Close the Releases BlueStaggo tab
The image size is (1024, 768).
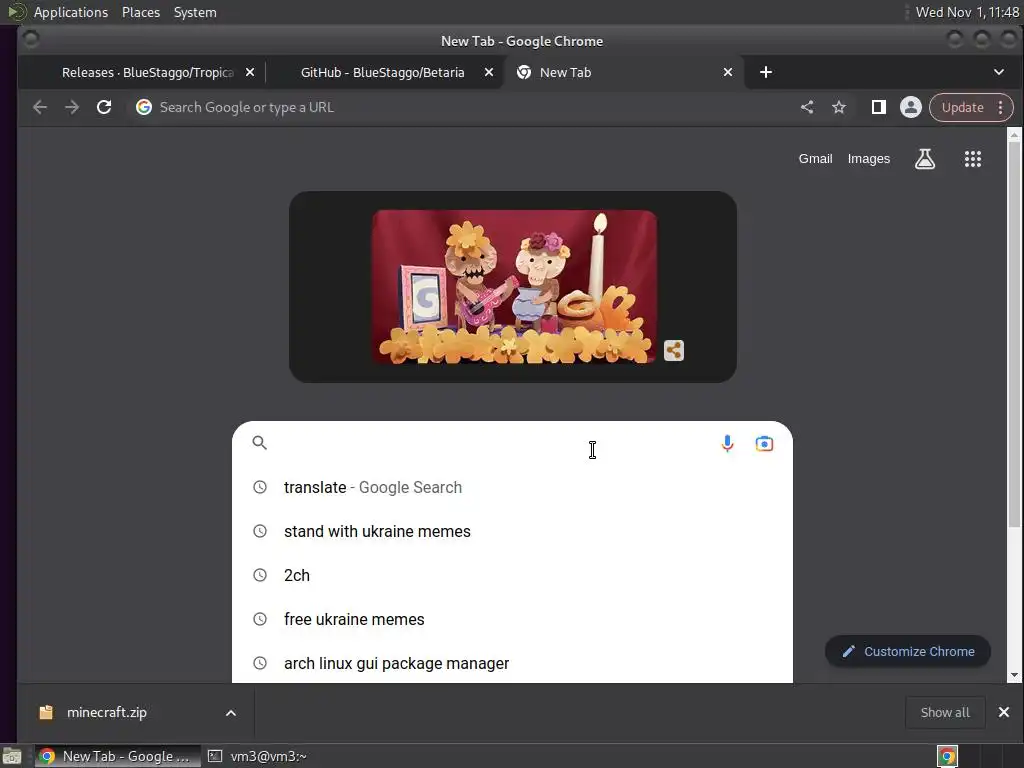(249, 72)
